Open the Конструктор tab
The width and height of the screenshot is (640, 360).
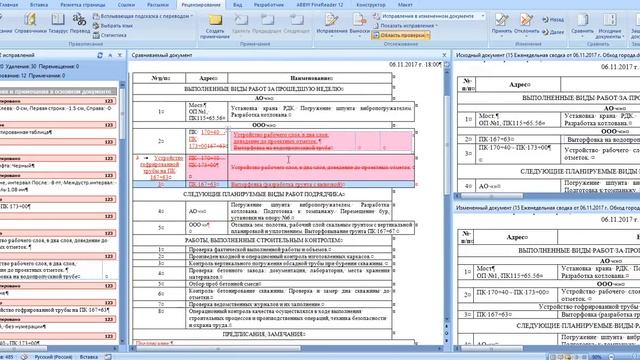coord(371,5)
